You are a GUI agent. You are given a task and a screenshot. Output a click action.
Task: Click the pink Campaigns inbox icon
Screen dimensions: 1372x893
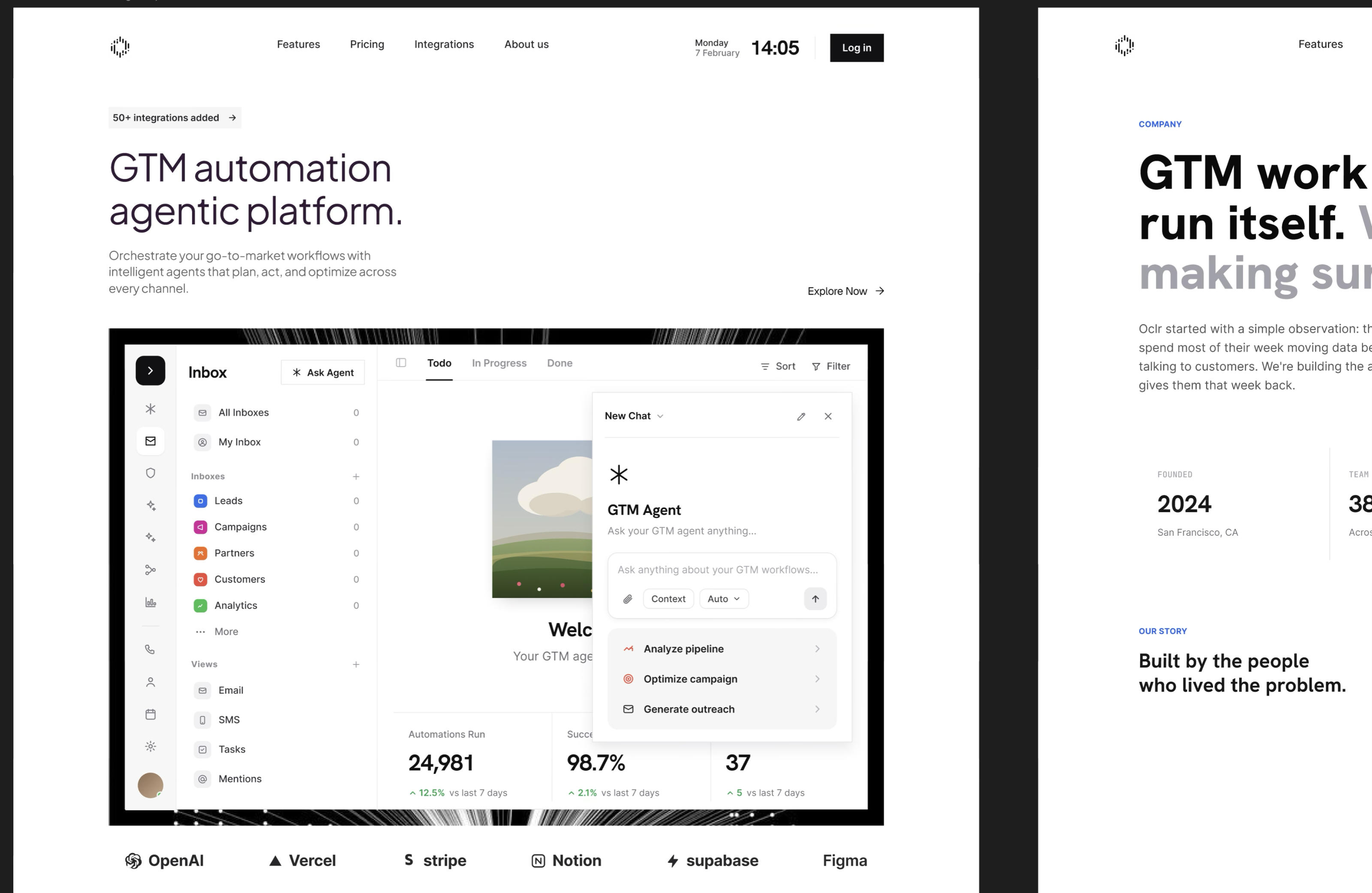tap(201, 527)
